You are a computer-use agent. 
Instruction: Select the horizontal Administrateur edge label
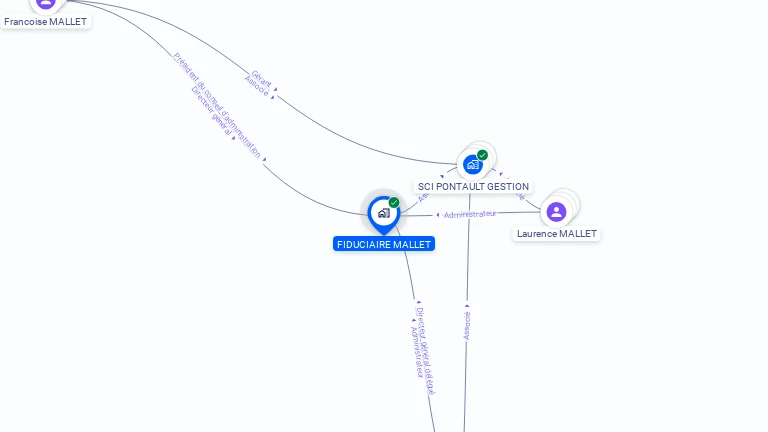470,214
